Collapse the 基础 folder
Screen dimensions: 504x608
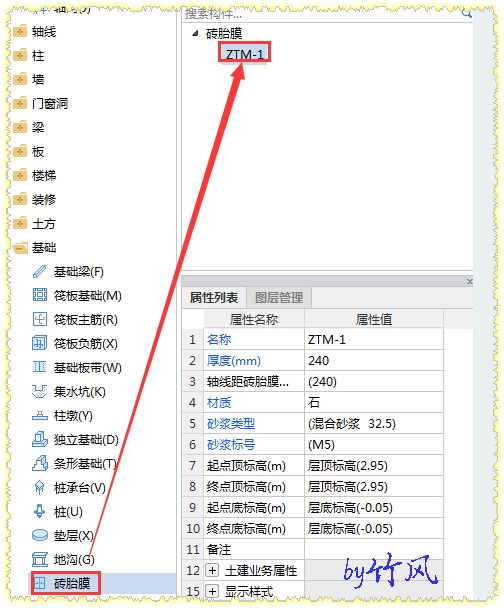(20, 248)
